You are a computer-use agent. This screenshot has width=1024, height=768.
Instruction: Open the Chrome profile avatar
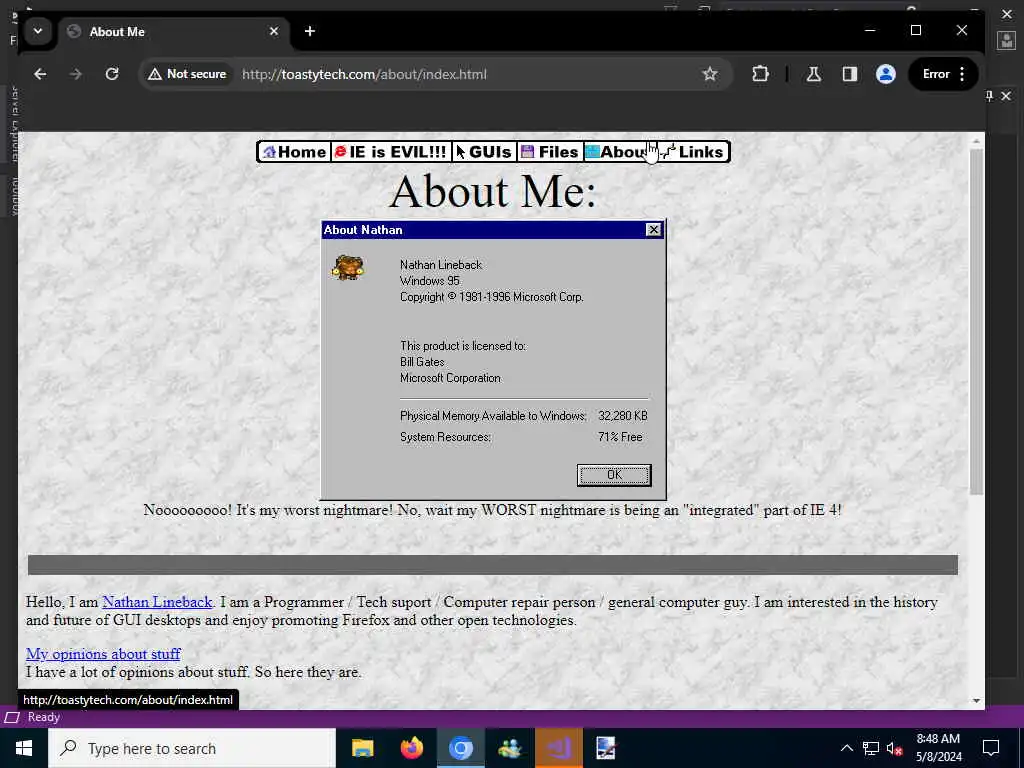coord(886,74)
